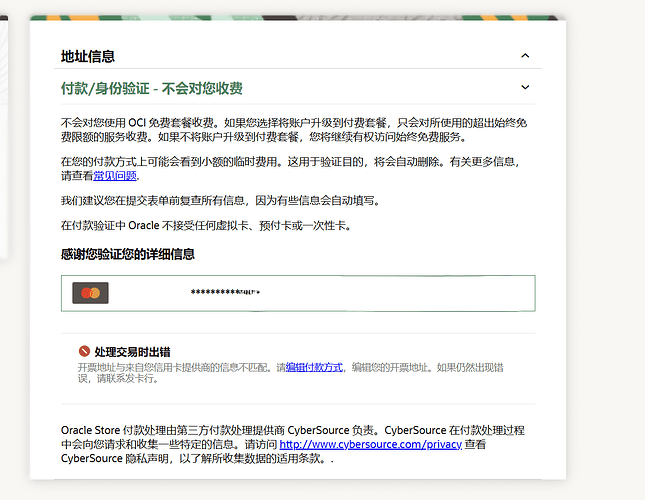This screenshot has height=500, width=645.
Task: Select the 付款/身份验证 - 不会对您收费 heading
Action: (x=152, y=88)
